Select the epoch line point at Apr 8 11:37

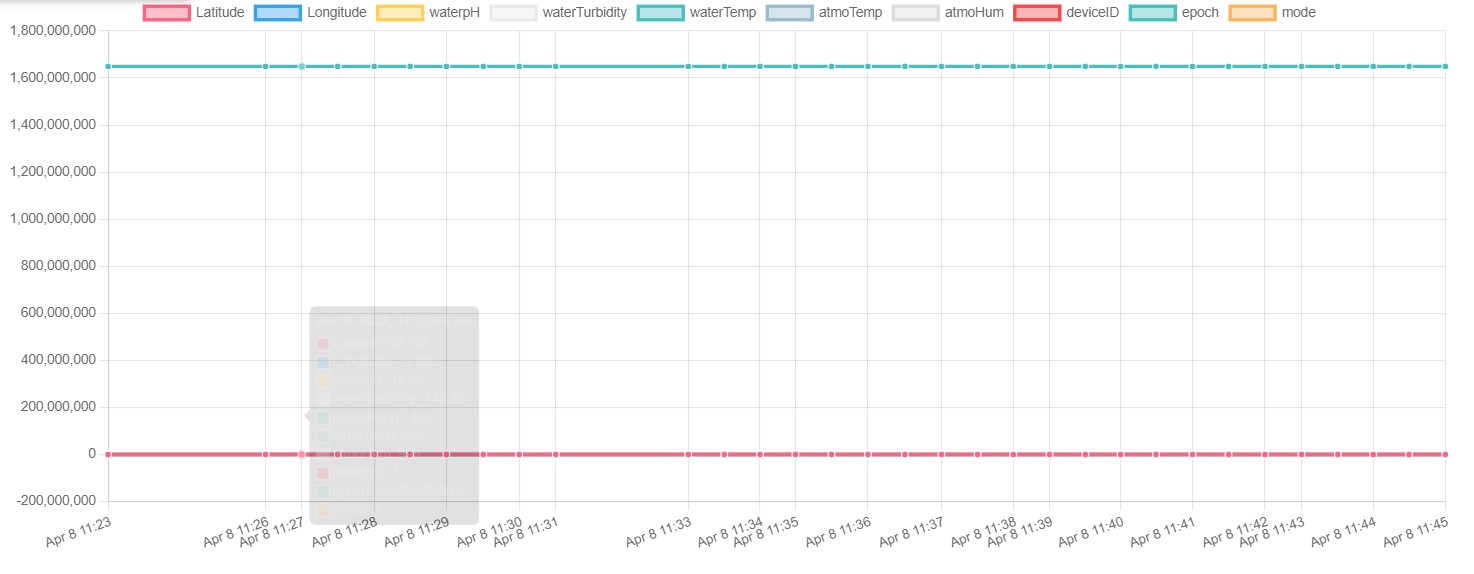point(941,67)
